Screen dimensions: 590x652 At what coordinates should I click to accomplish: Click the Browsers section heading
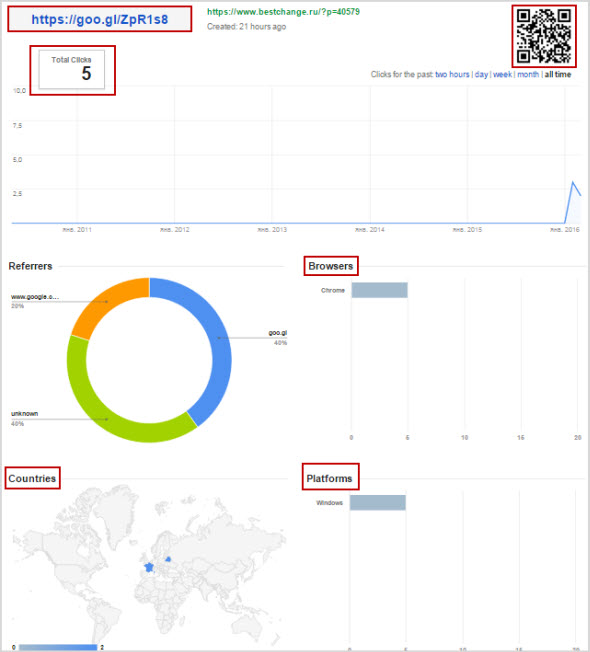pos(331,266)
